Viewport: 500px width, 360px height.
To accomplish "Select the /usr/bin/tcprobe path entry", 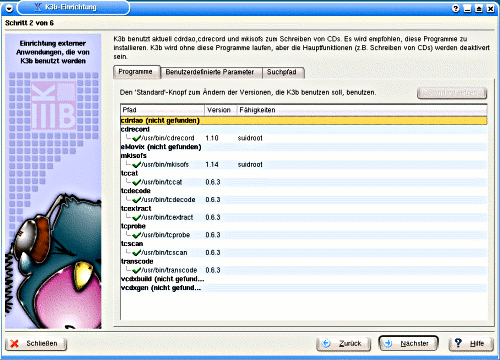I will (166, 235).
